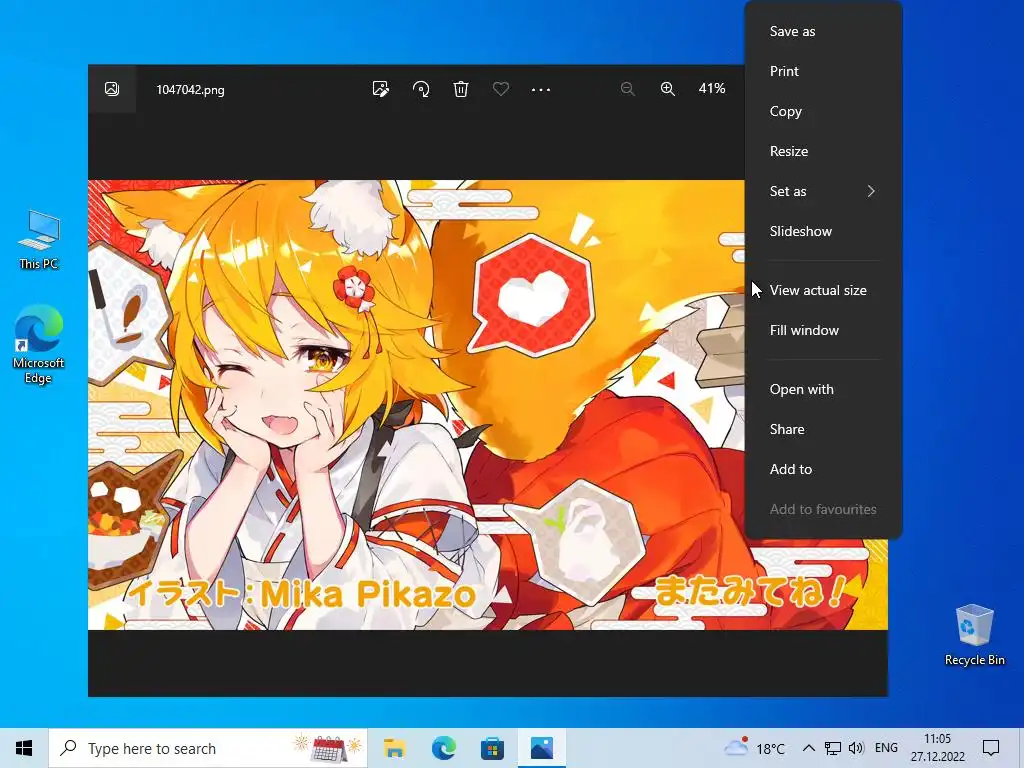Select View actual size
The height and width of the screenshot is (768, 1024).
point(824,290)
